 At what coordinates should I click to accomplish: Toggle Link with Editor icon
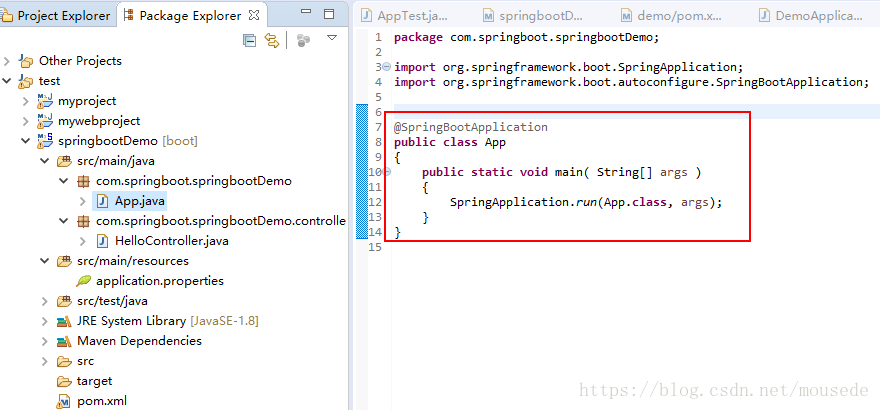272,40
